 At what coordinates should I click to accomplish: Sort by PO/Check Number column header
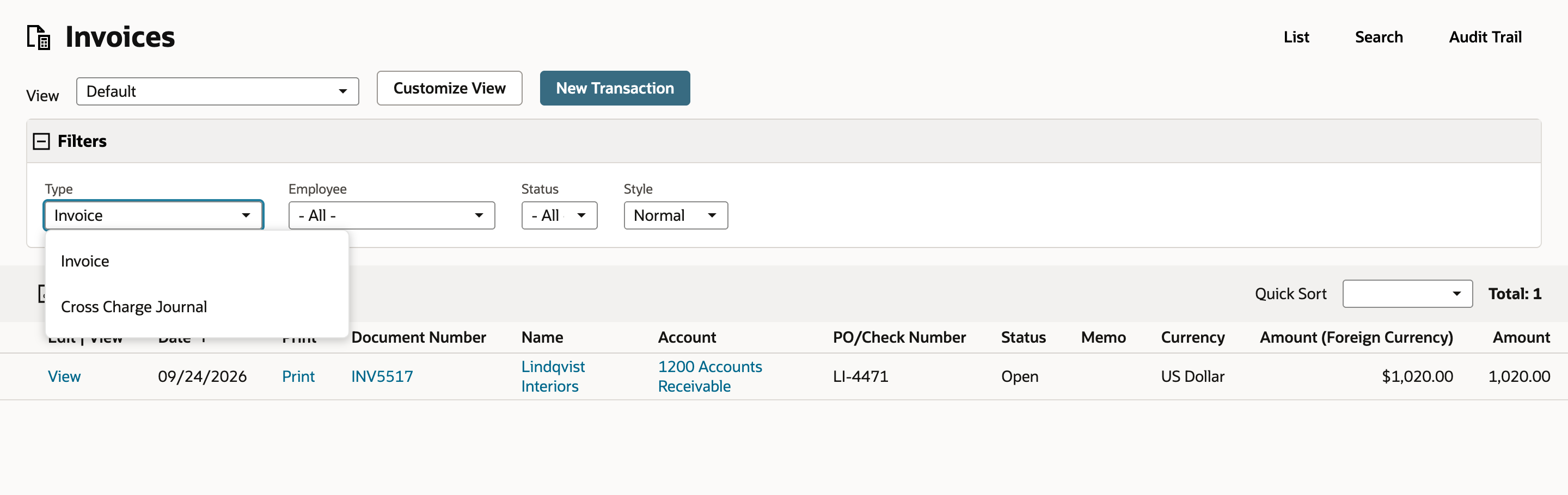tap(899, 337)
